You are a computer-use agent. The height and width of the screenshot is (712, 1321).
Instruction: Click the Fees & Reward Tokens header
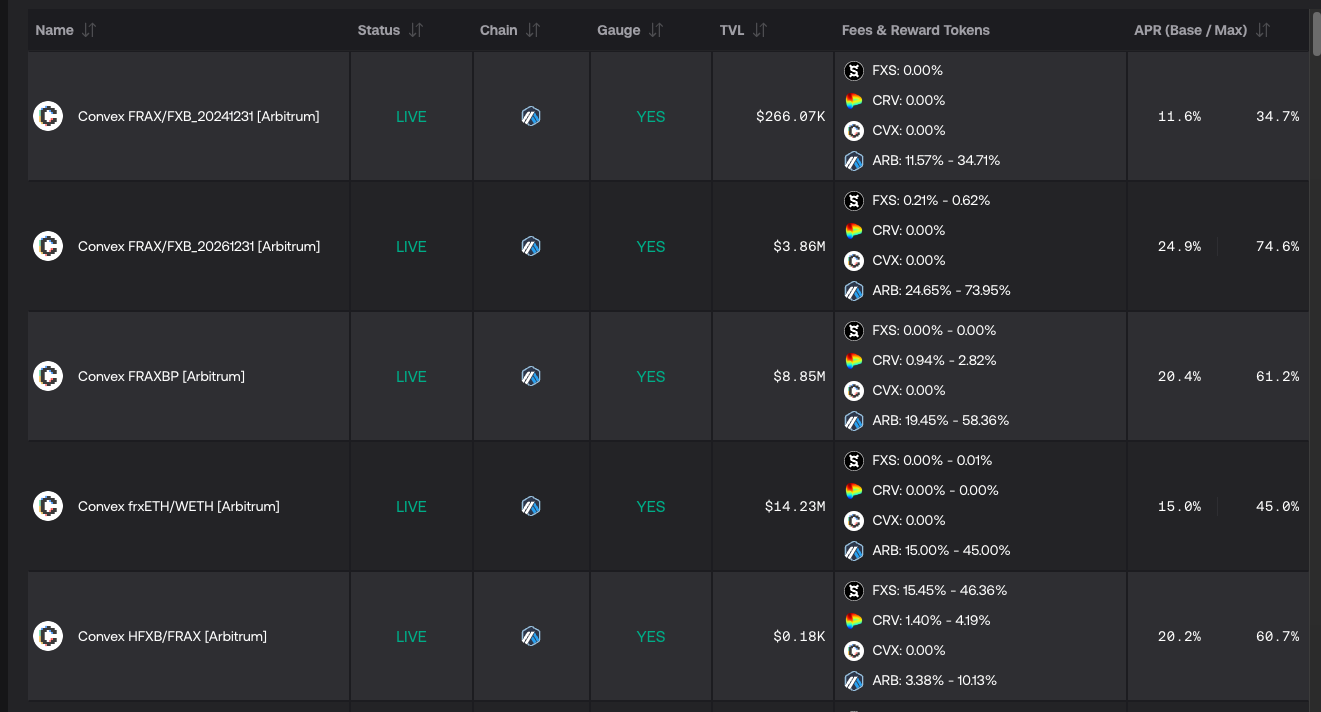915,30
